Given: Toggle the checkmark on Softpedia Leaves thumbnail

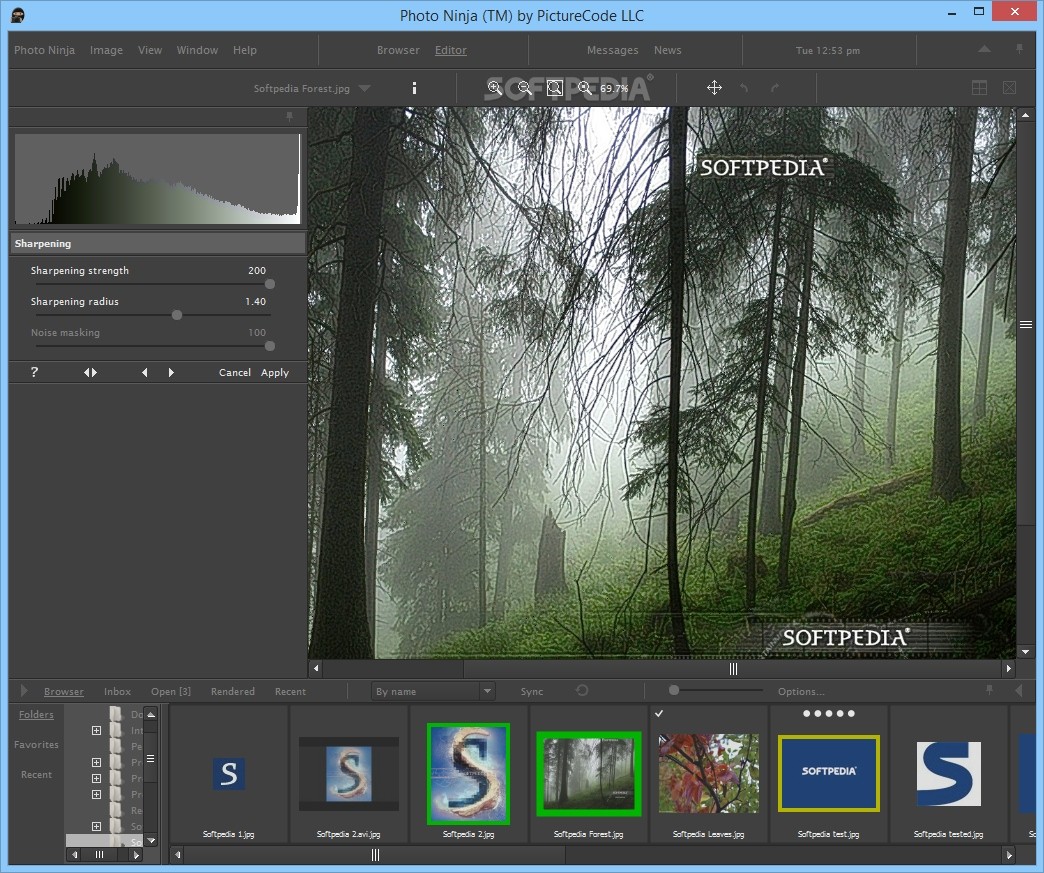Looking at the screenshot, I should (659, 713).
